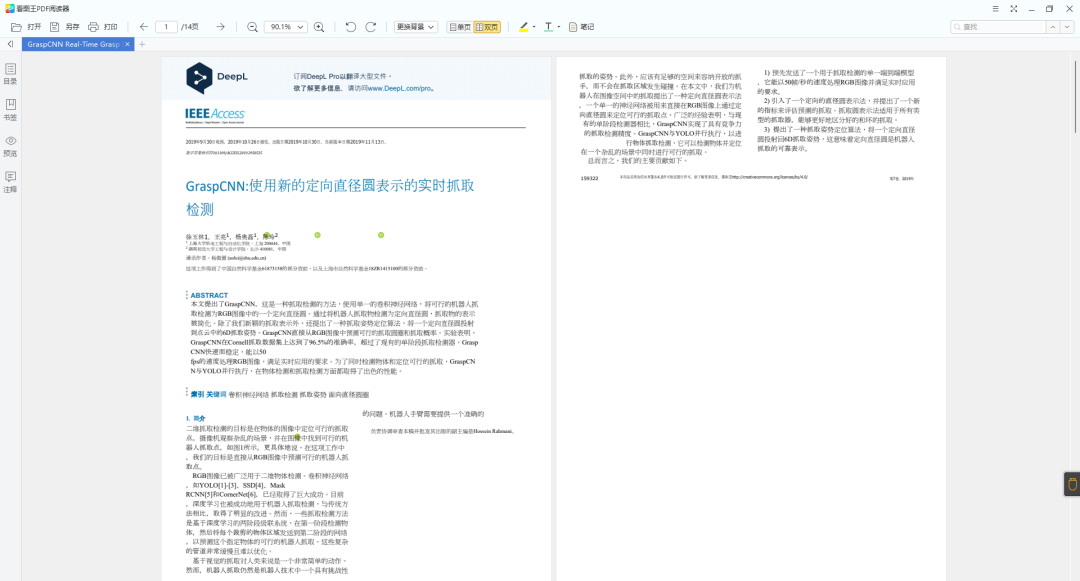Screen dimensions: 1080x581
Task: Toggle fullscreen mode icon in title bar
Action: pyautogui.click(x=1014, y=9)
